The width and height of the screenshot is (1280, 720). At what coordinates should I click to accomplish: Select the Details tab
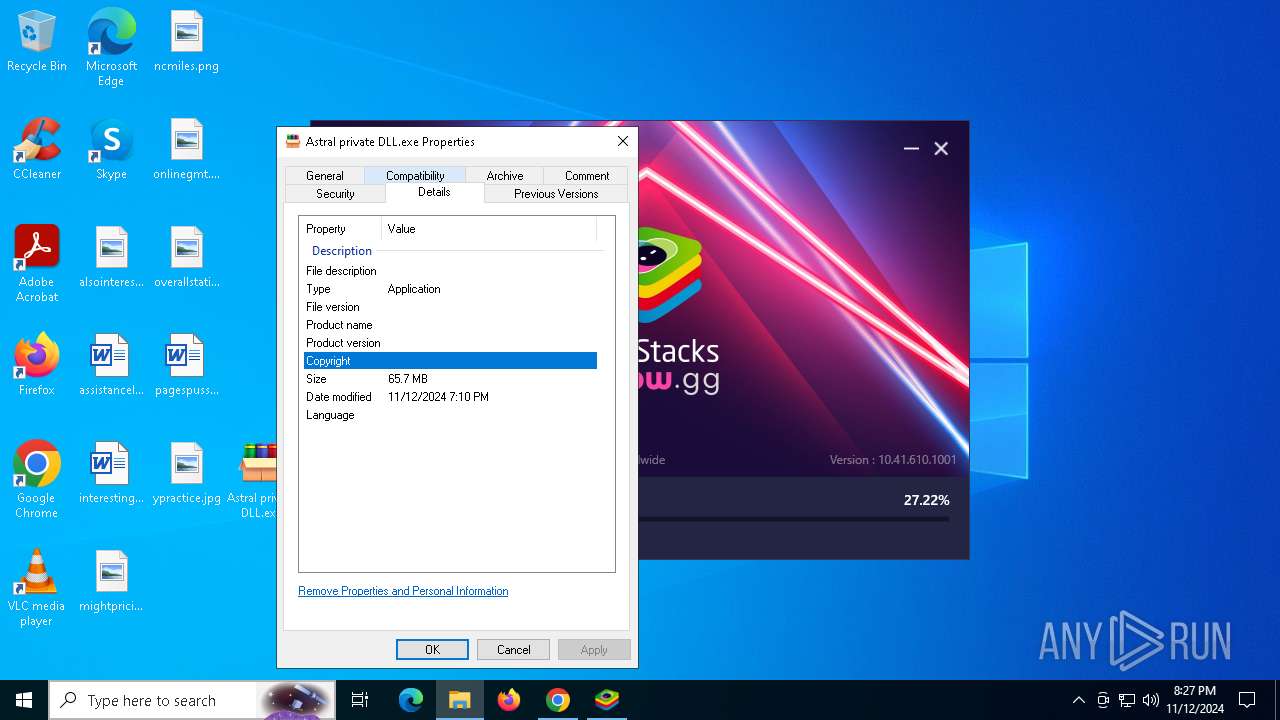point(434,192)
